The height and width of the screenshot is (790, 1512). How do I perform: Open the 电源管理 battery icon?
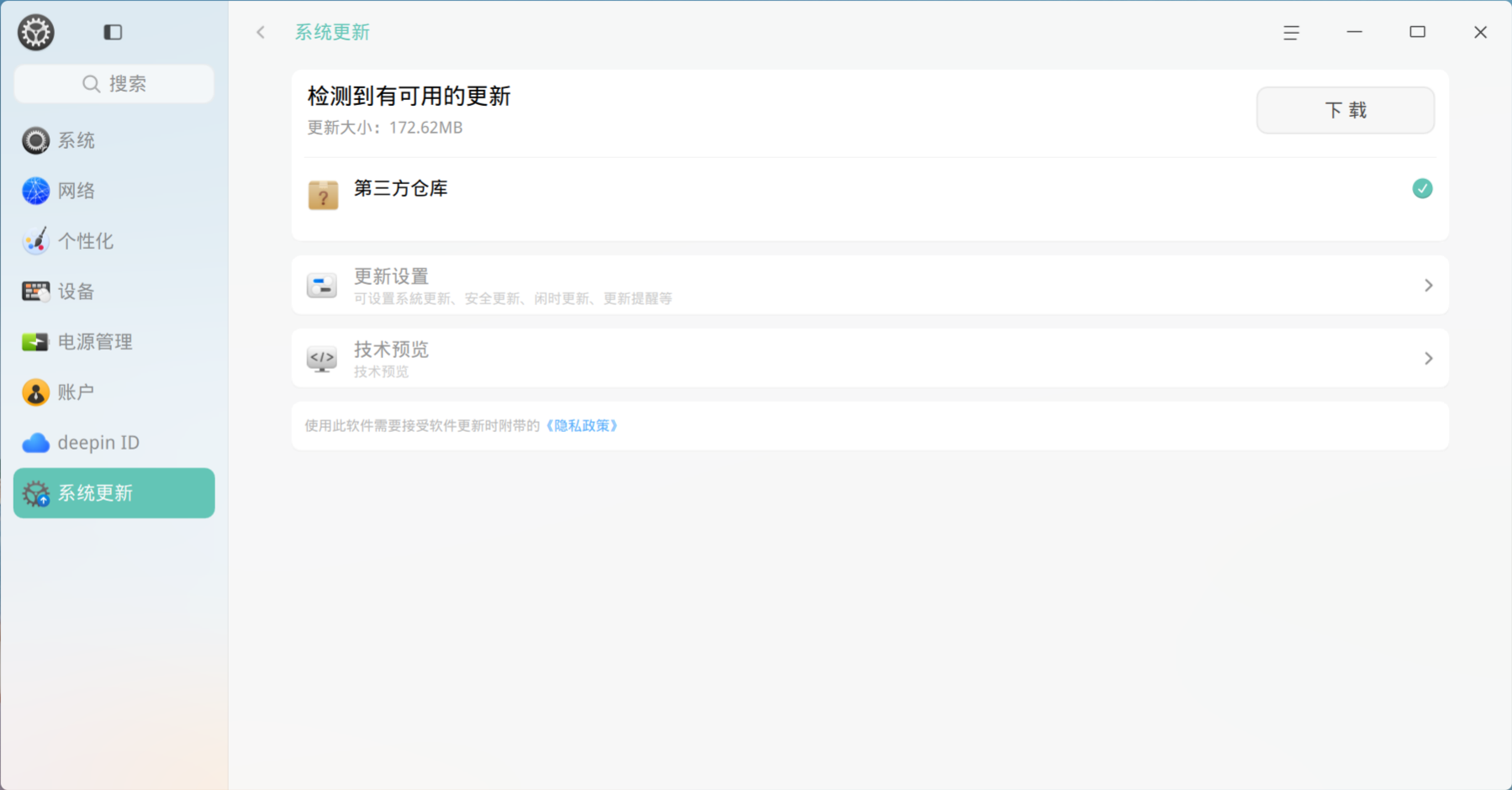(x=35, y=342)
